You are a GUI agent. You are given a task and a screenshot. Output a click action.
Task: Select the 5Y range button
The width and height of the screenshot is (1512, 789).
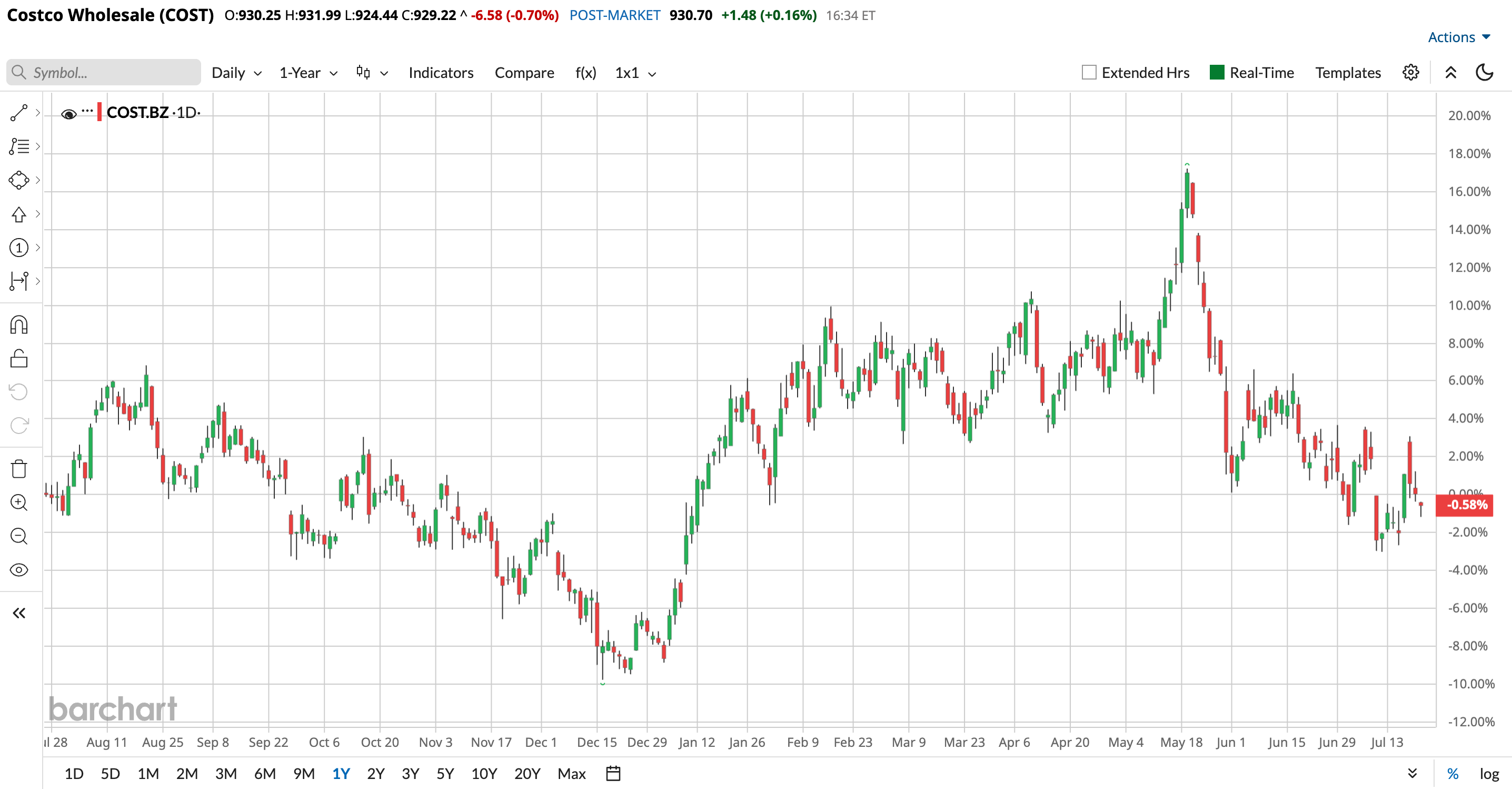445,774
